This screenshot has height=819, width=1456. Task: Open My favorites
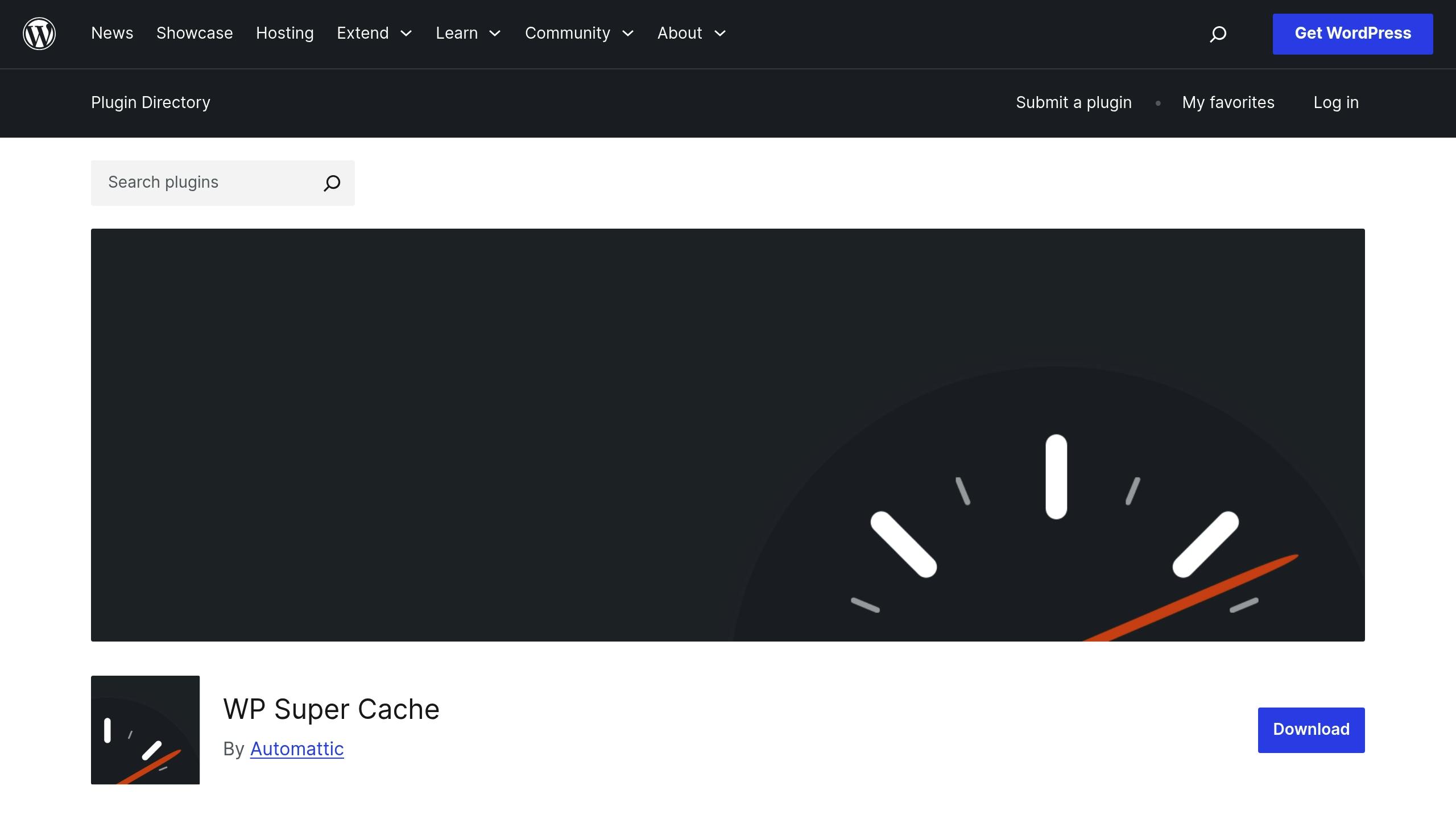1228,103
